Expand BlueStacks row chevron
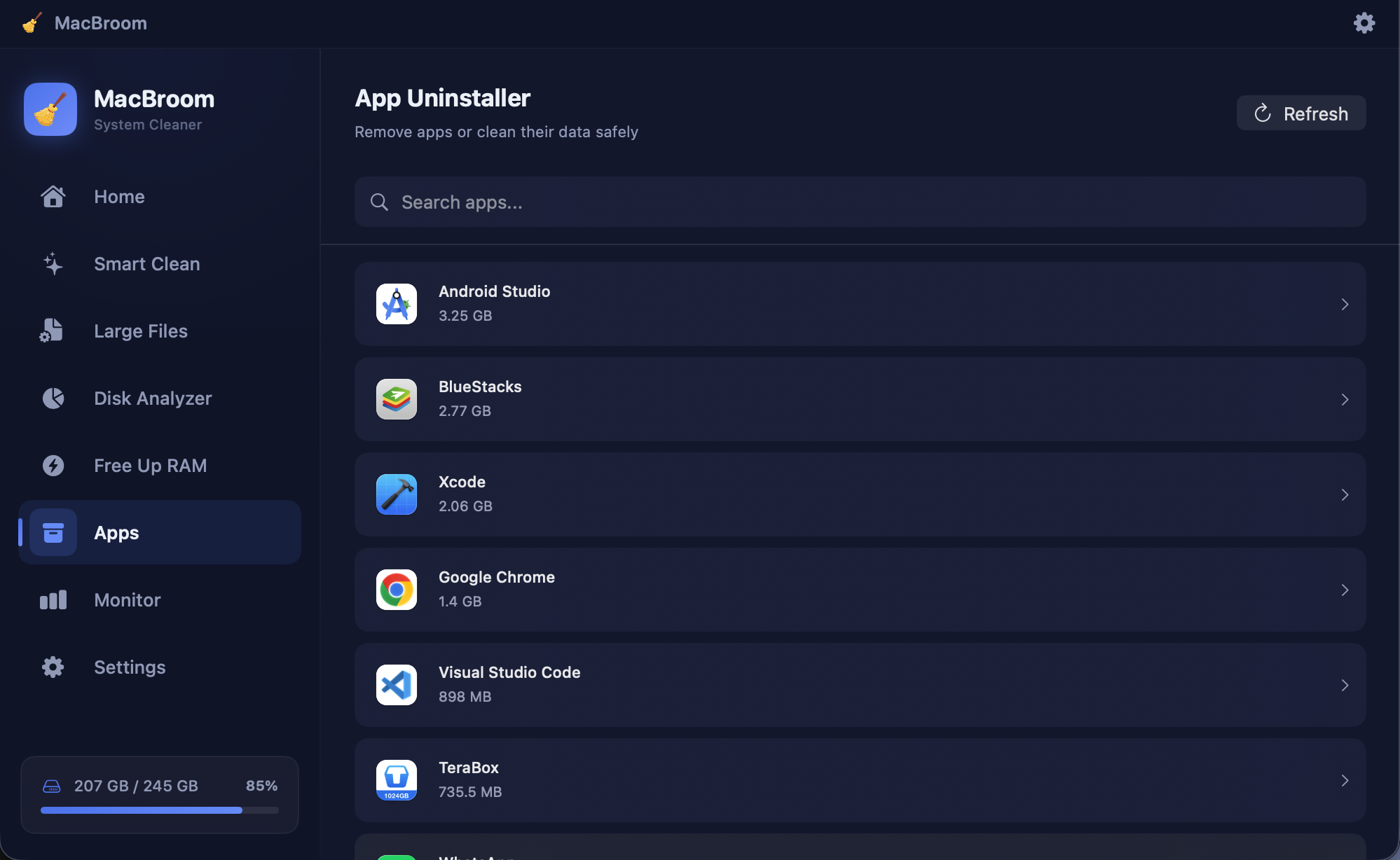Viewport: 1400px width, 860px height. (1345, 399)
